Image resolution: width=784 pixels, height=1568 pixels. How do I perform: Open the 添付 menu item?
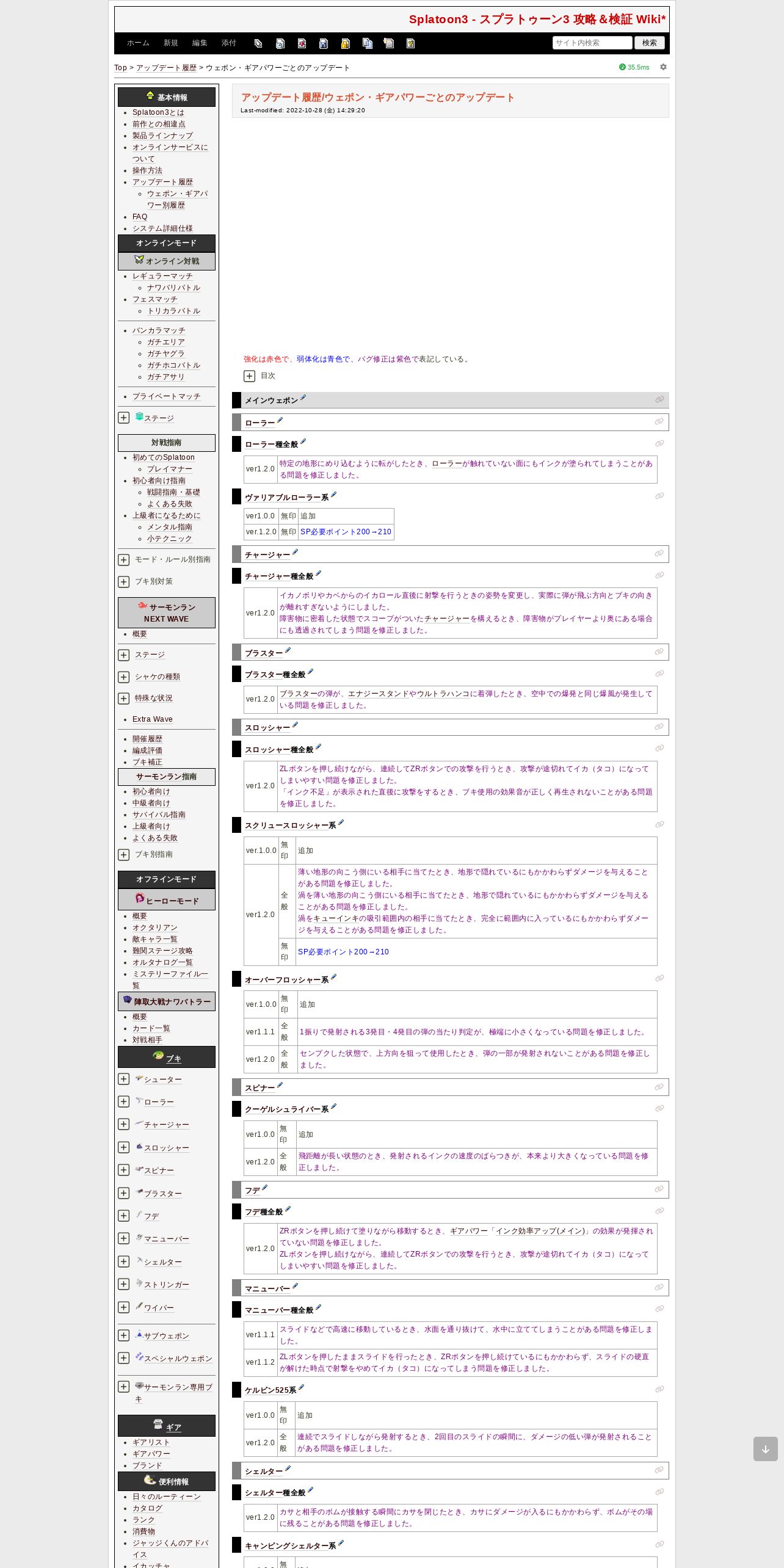tap(229, 43)
